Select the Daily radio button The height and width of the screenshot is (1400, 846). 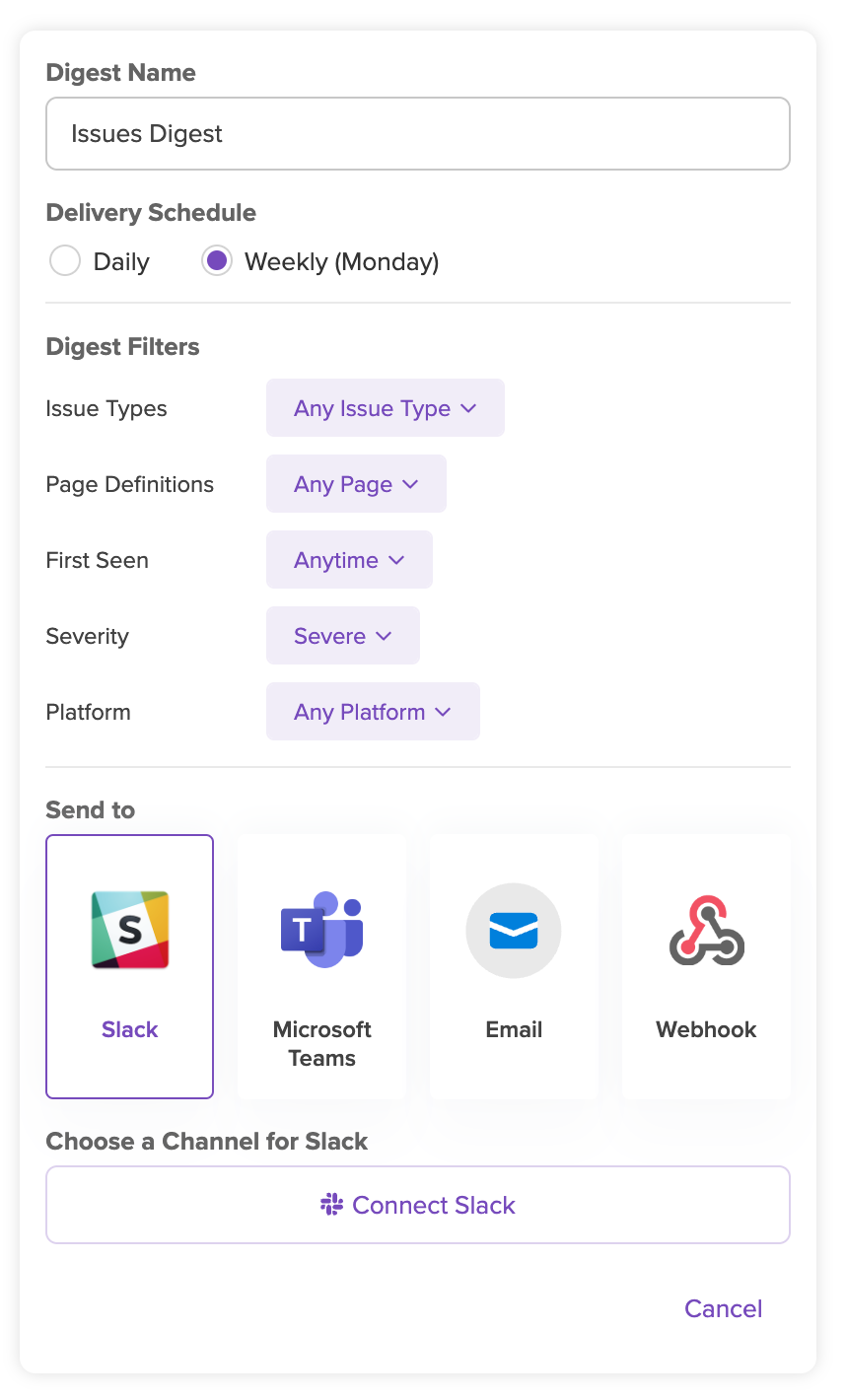tap(65, 261)
